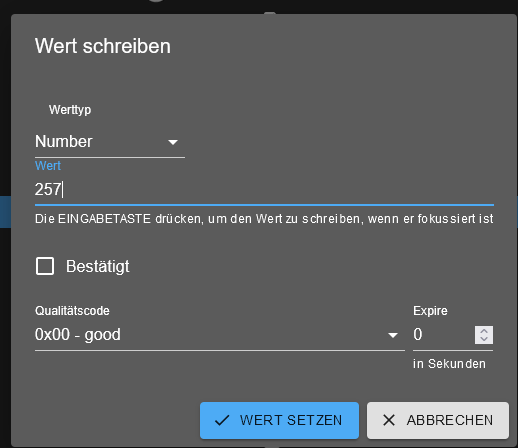Click the Wert schreiben dialog title
This screenshot has height=448, width=518.
tap(103, 46)
